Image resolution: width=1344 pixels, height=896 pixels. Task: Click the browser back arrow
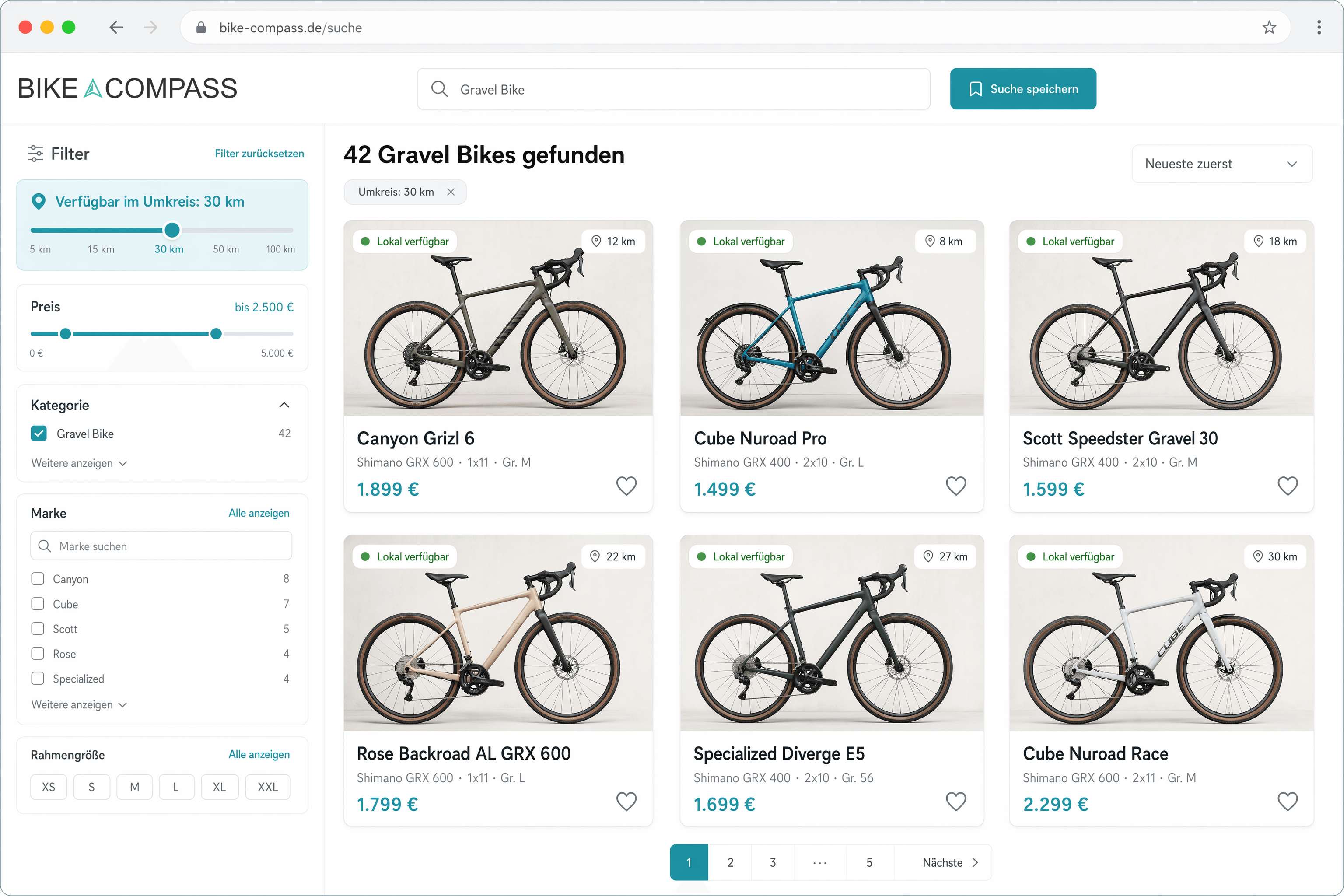116,28
